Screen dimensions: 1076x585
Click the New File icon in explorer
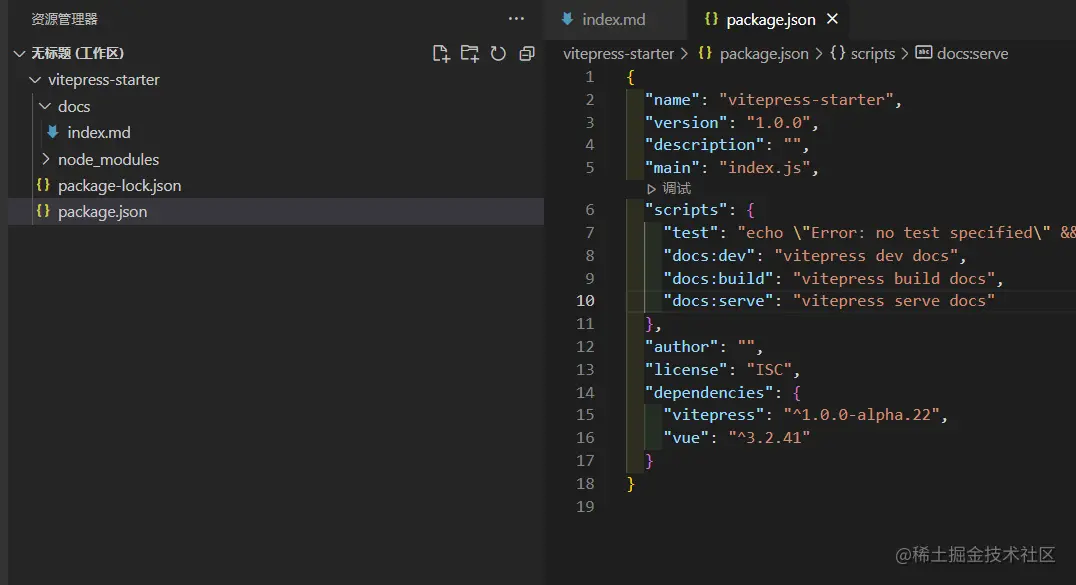[441, 54]
